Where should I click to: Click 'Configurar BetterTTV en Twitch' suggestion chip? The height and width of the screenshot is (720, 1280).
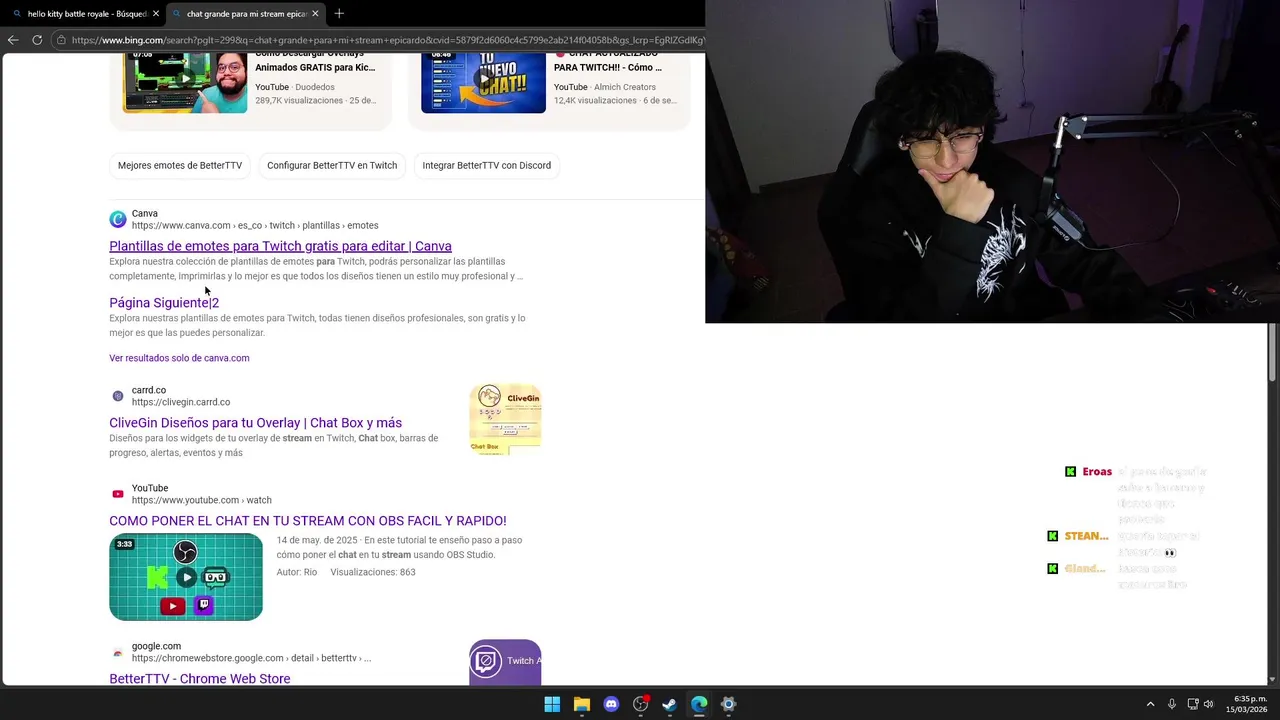pyautogui.click(x=332, y=165)
